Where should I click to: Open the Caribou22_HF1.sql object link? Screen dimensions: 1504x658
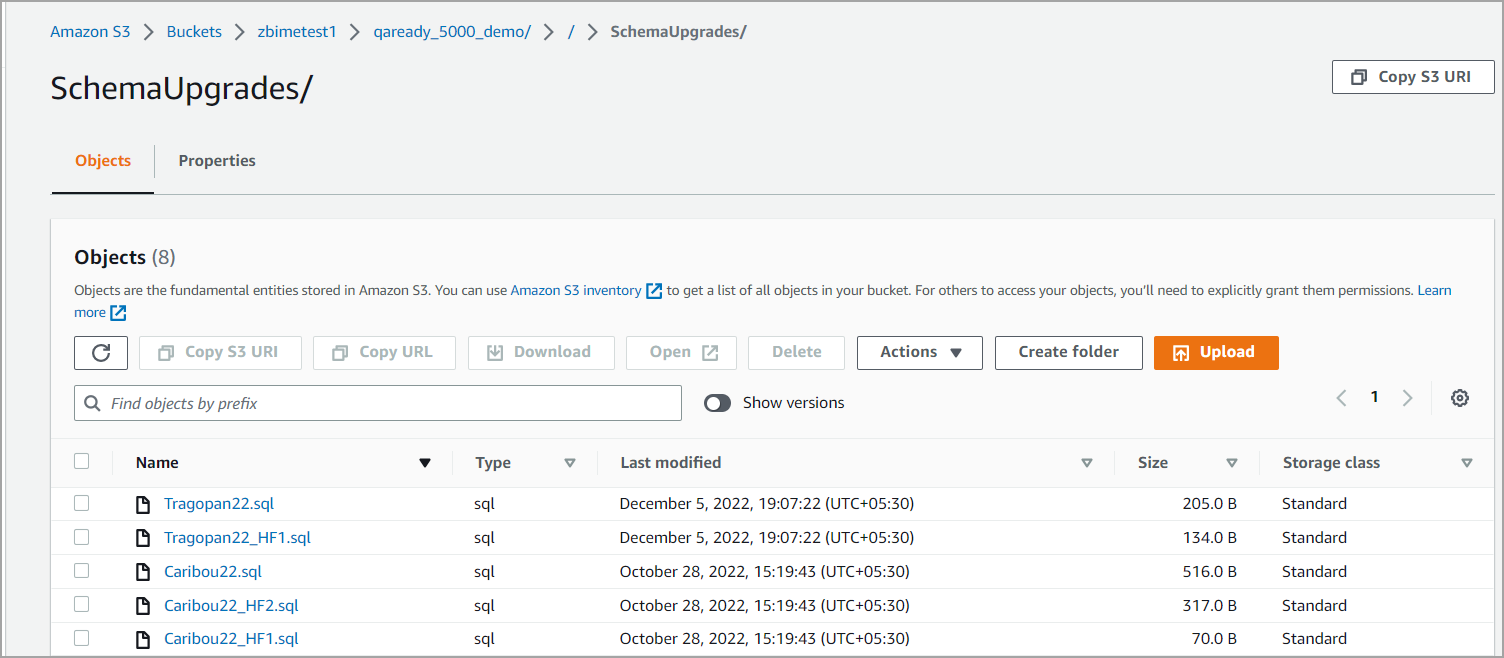[x=231, y=639]
